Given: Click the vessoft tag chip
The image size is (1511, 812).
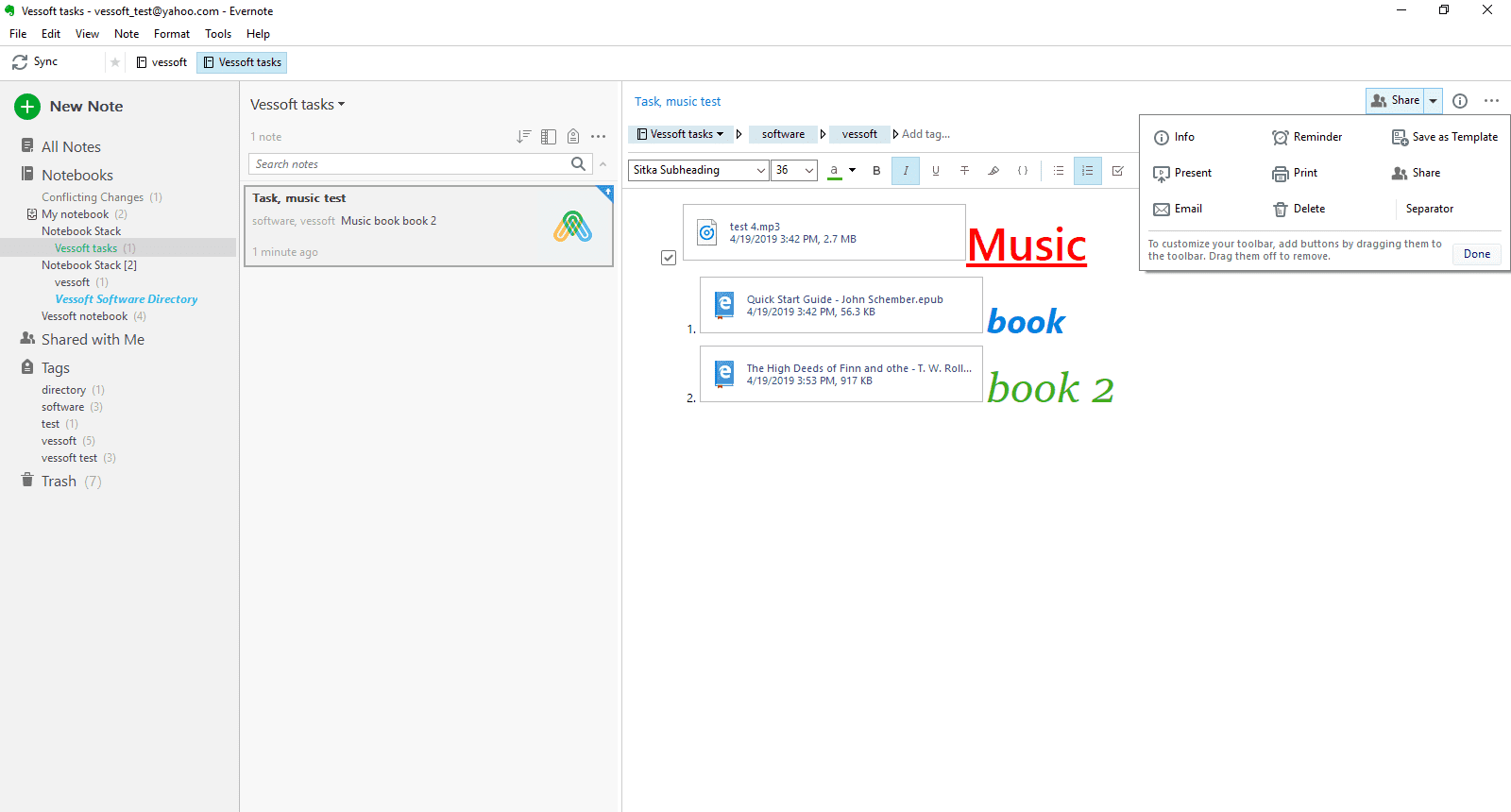Looking at the screenshot, I should pyautogui.click(x=859, y=134).
